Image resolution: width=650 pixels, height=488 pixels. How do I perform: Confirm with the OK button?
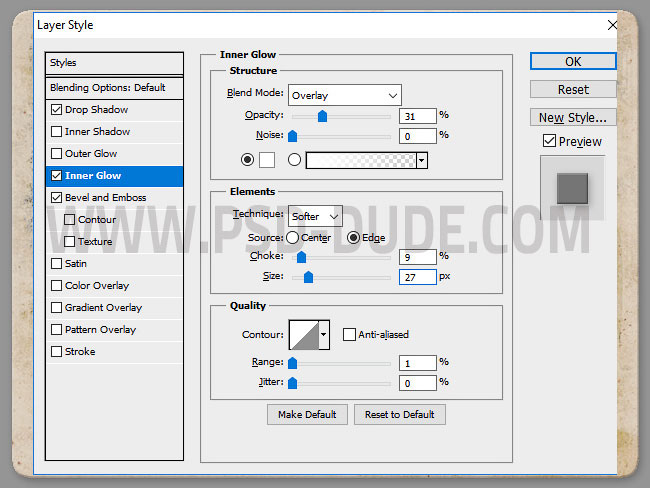coord(573,61)
